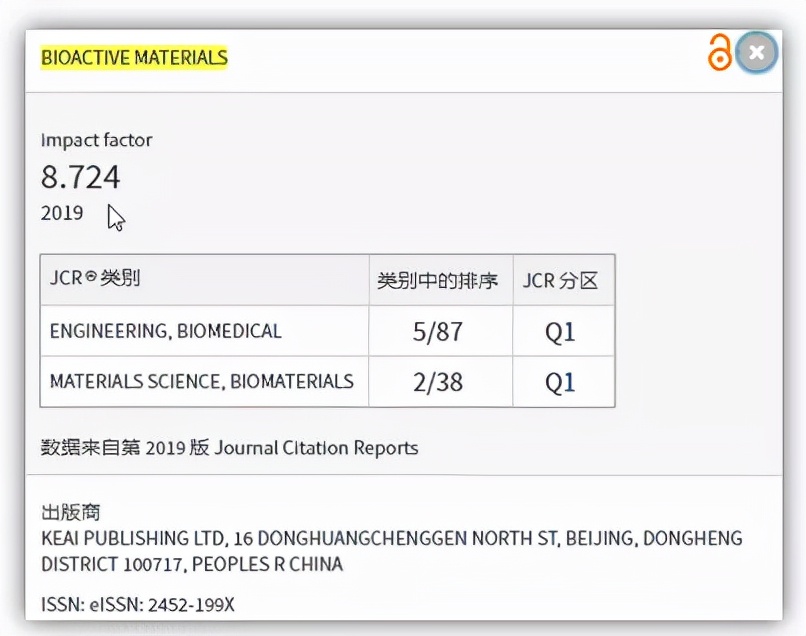Close the Bioactive Materials journal popup

(757, 53)
